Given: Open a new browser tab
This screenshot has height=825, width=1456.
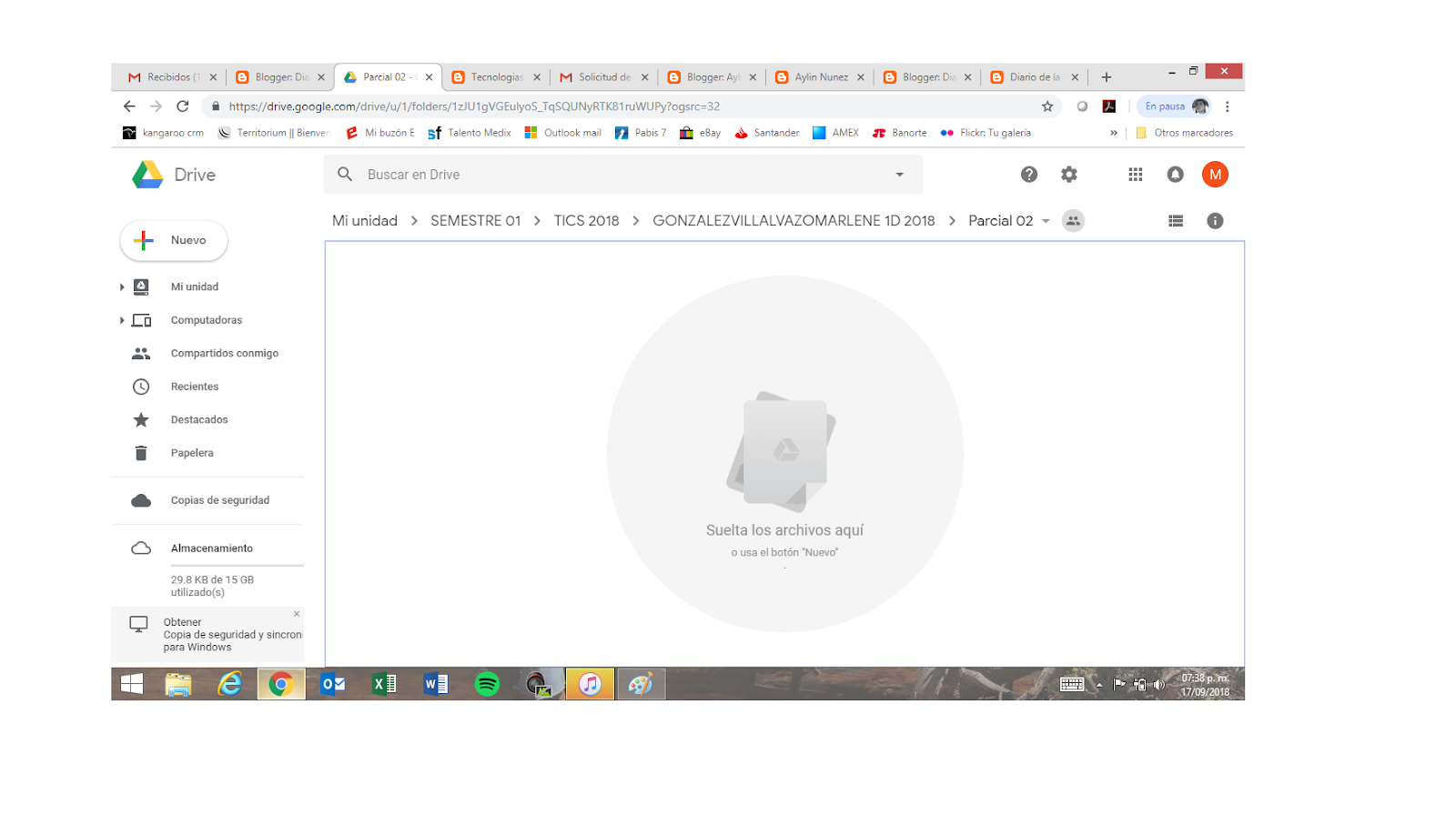Looking at the screenshot, I should pos(1107,77).
